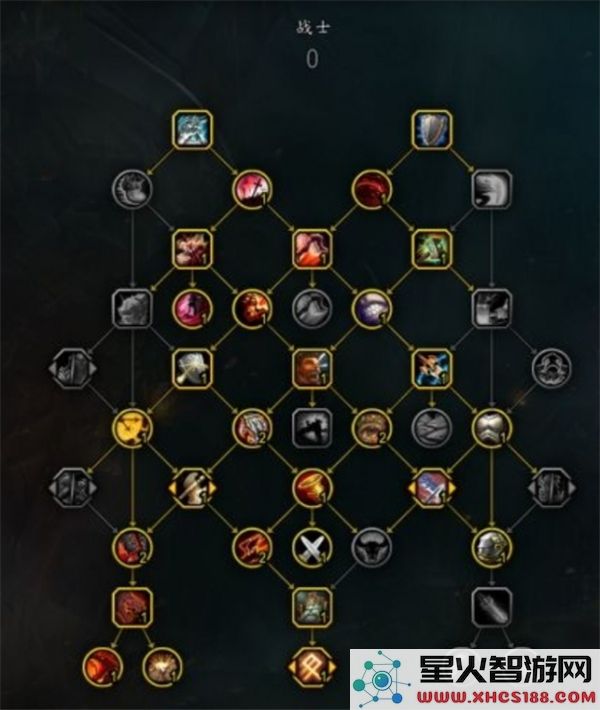
Task: Choose the golden rune talent at the bottom
Action: click(312, 667)
